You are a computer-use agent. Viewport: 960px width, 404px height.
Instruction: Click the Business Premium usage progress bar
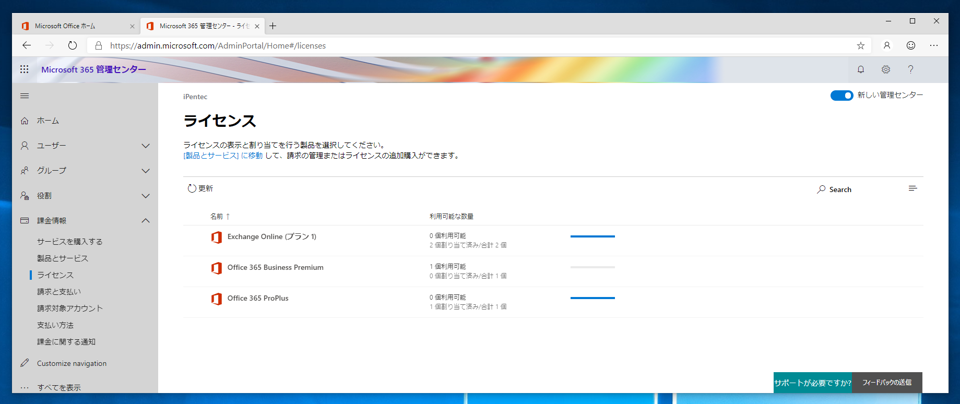click(593, 267)
